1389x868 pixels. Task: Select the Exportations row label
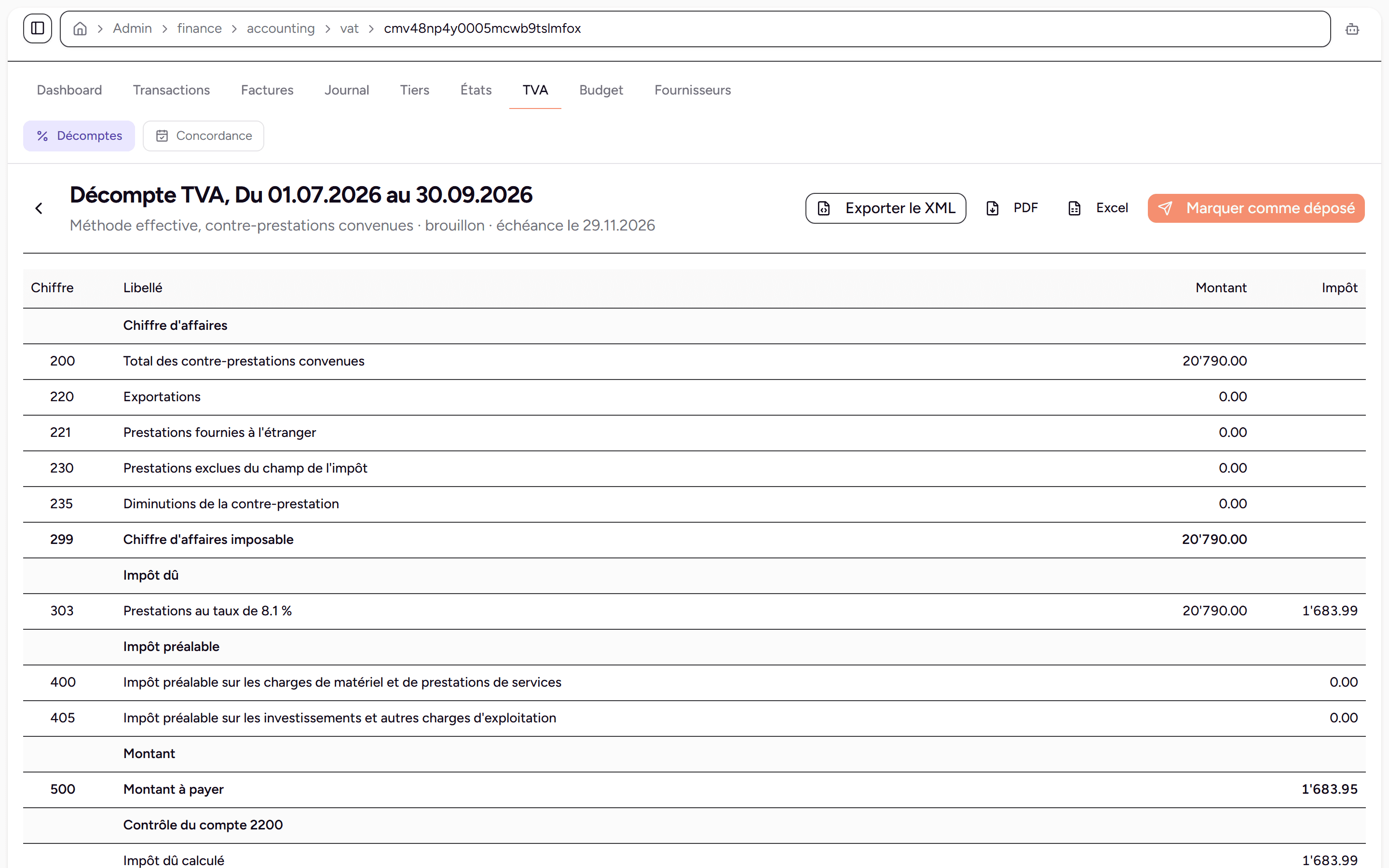tap(162, 397)
